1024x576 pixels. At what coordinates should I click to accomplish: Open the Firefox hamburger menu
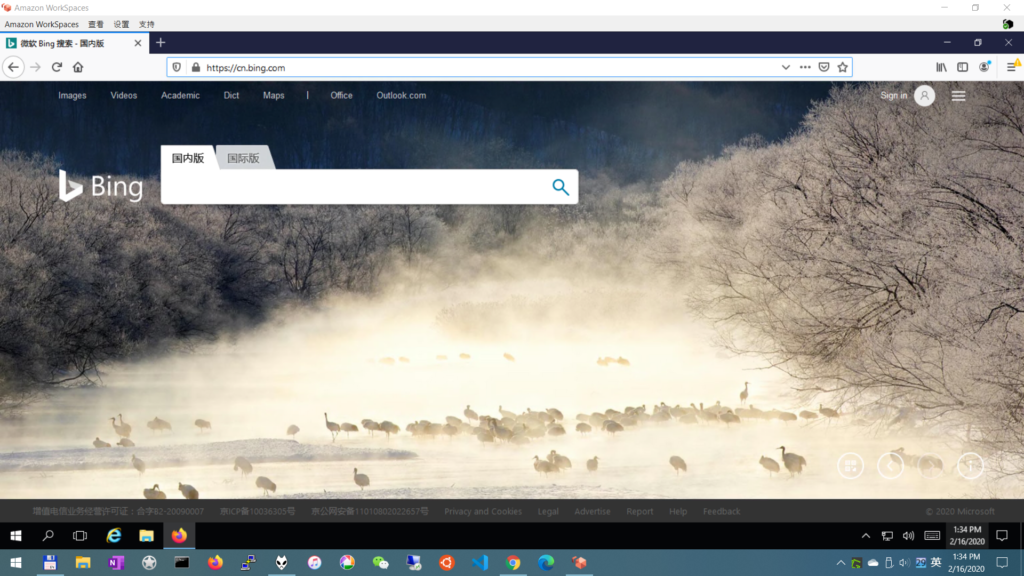pos(1011,67)
